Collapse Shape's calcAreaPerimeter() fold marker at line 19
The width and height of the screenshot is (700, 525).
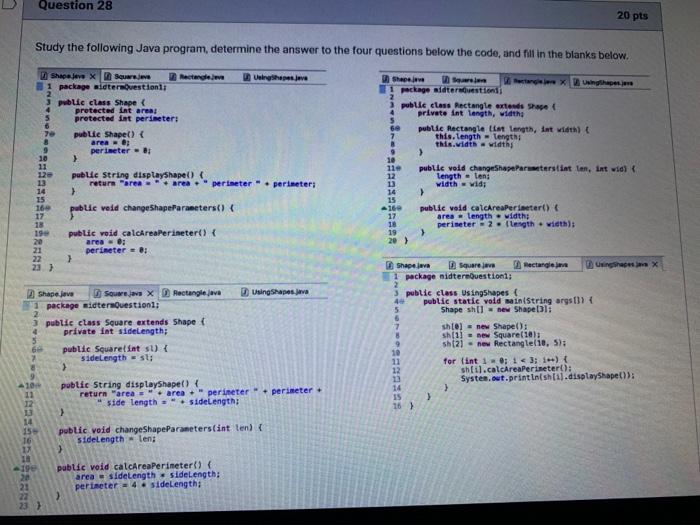click(x=46, y=233)
